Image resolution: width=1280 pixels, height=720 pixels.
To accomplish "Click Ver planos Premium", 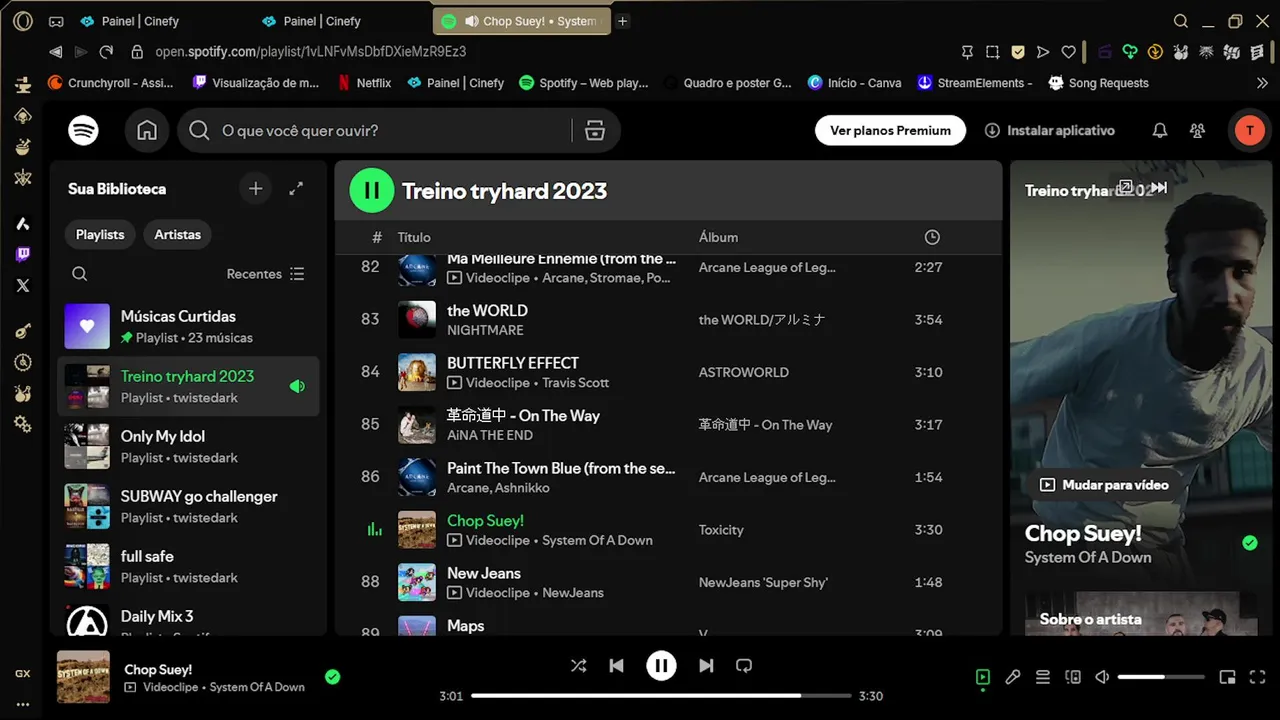I will coord(890,130).
